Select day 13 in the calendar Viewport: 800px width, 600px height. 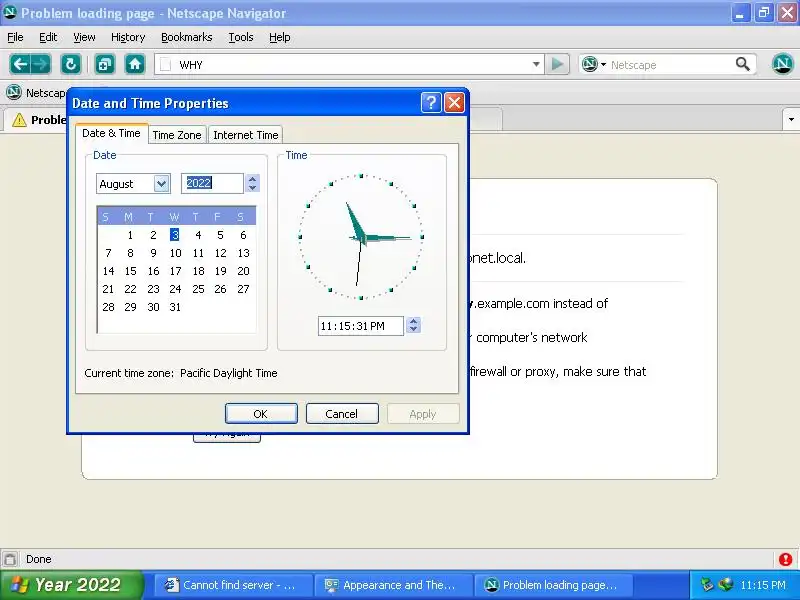coord(243,253)
